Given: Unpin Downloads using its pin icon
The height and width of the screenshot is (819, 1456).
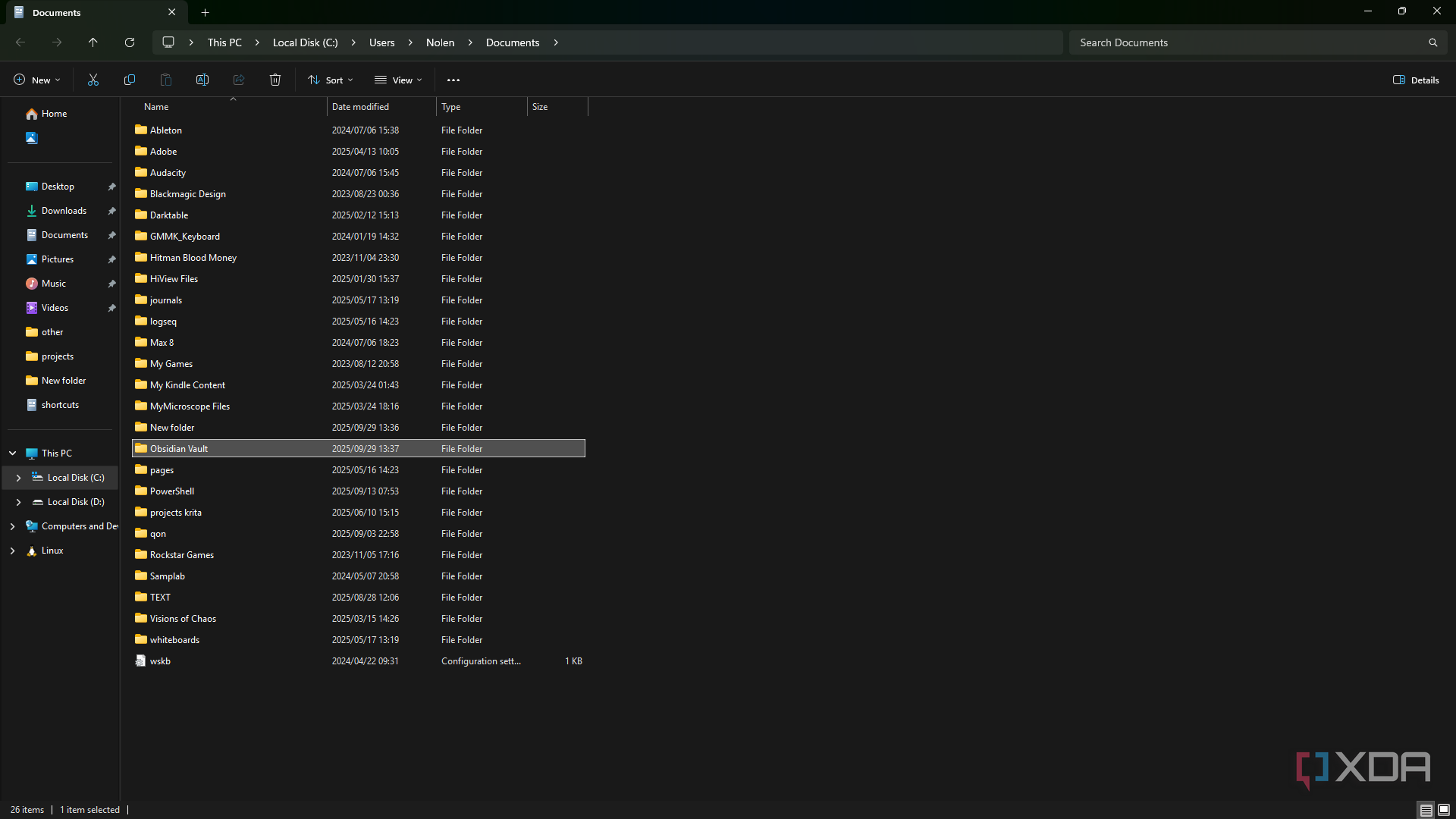Looking at the screenshot, I should pos(111,211).
